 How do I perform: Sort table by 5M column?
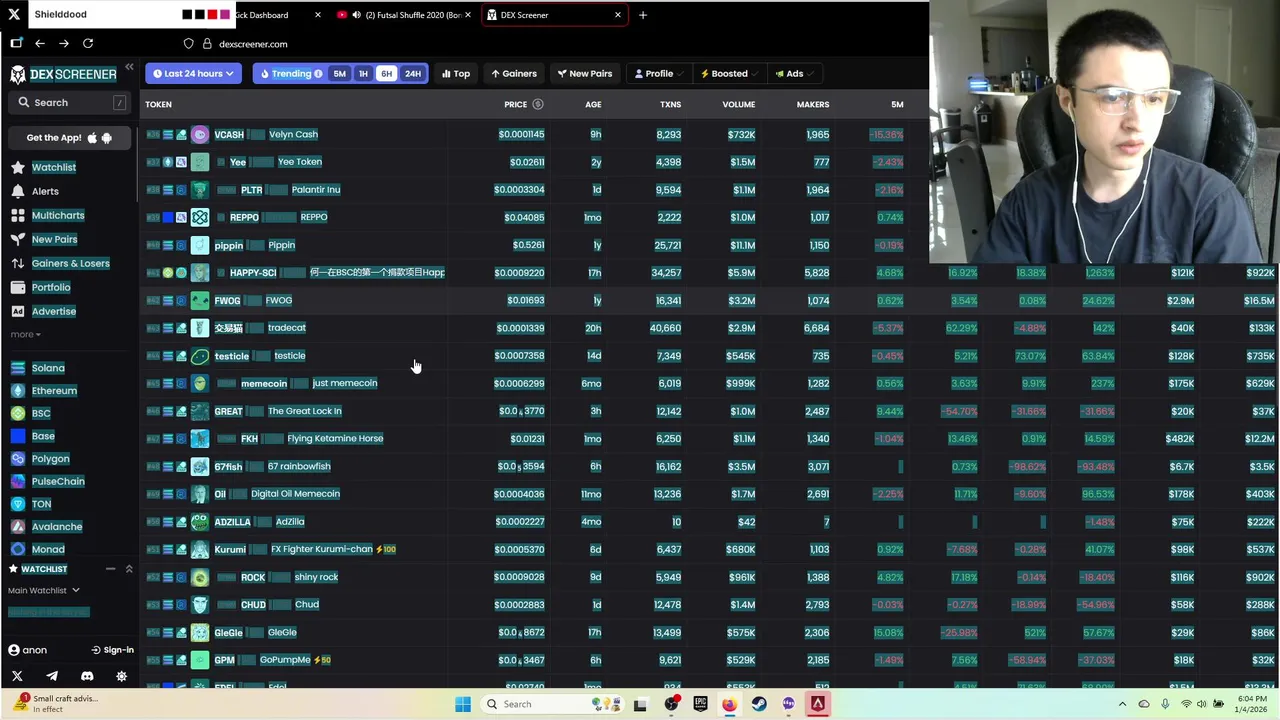click(x=897, y=104)
